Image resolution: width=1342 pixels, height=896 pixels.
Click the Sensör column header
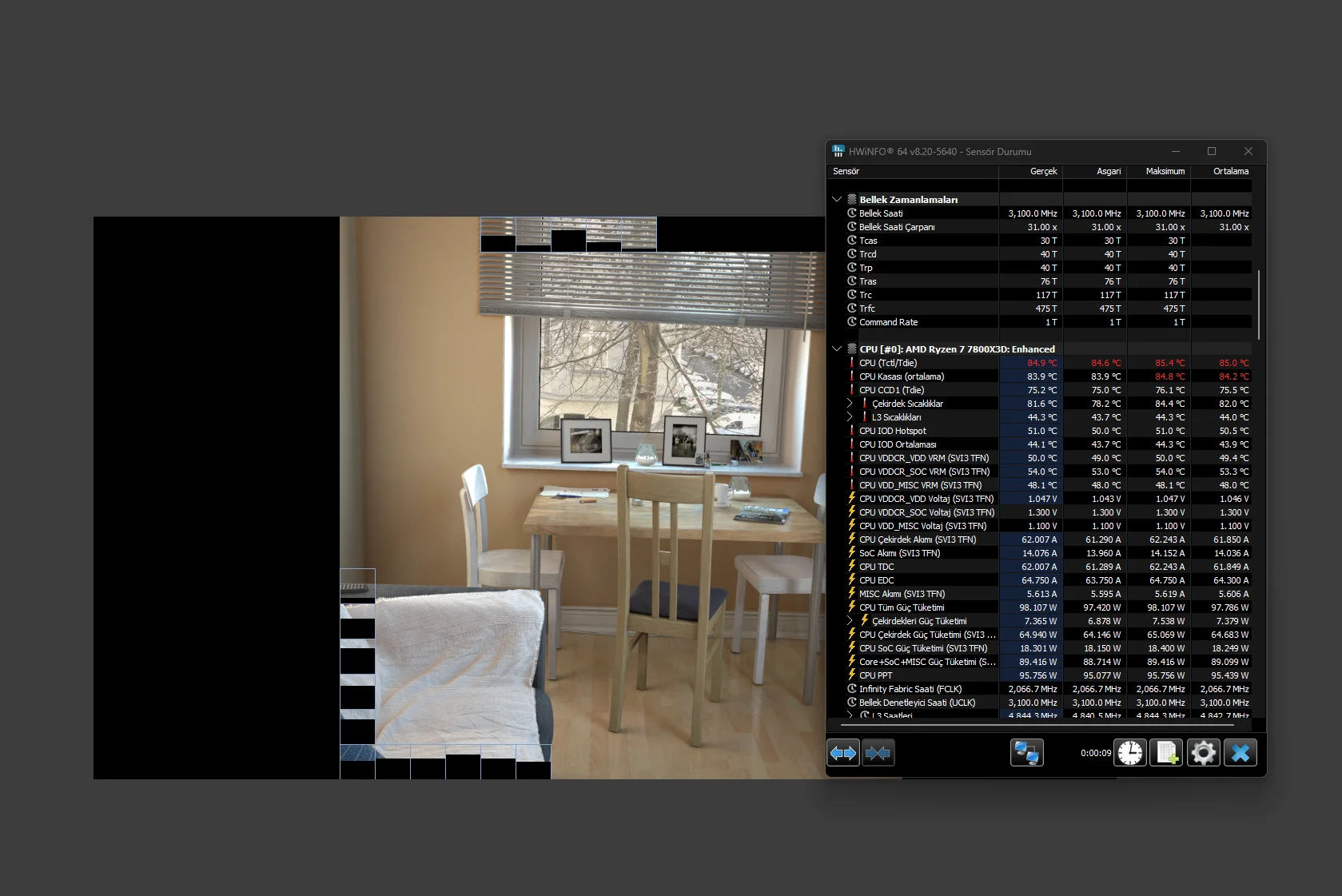[x=913, y=171]
